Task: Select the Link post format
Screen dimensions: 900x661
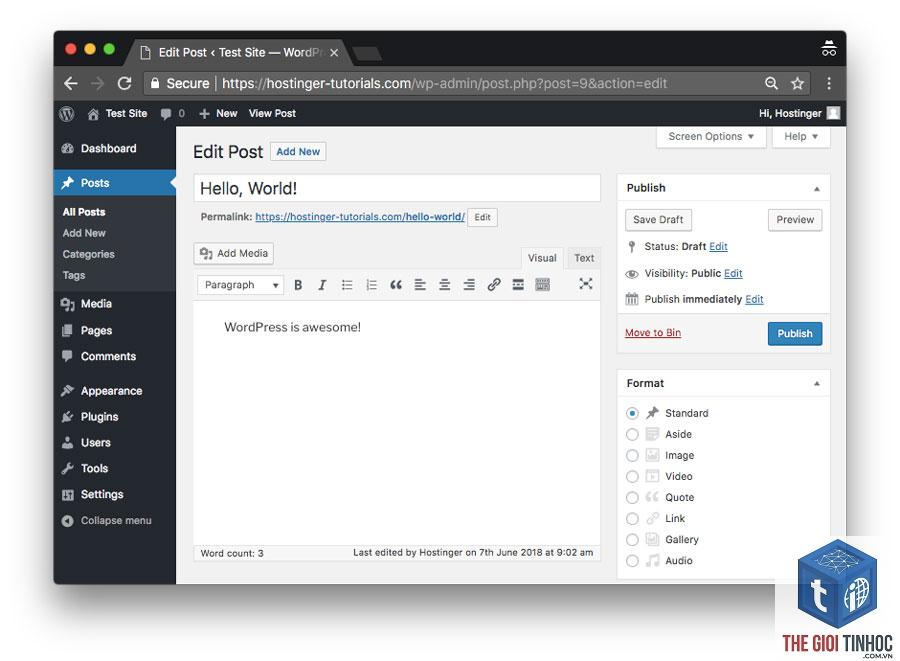Action: click(x=632, y=519)
